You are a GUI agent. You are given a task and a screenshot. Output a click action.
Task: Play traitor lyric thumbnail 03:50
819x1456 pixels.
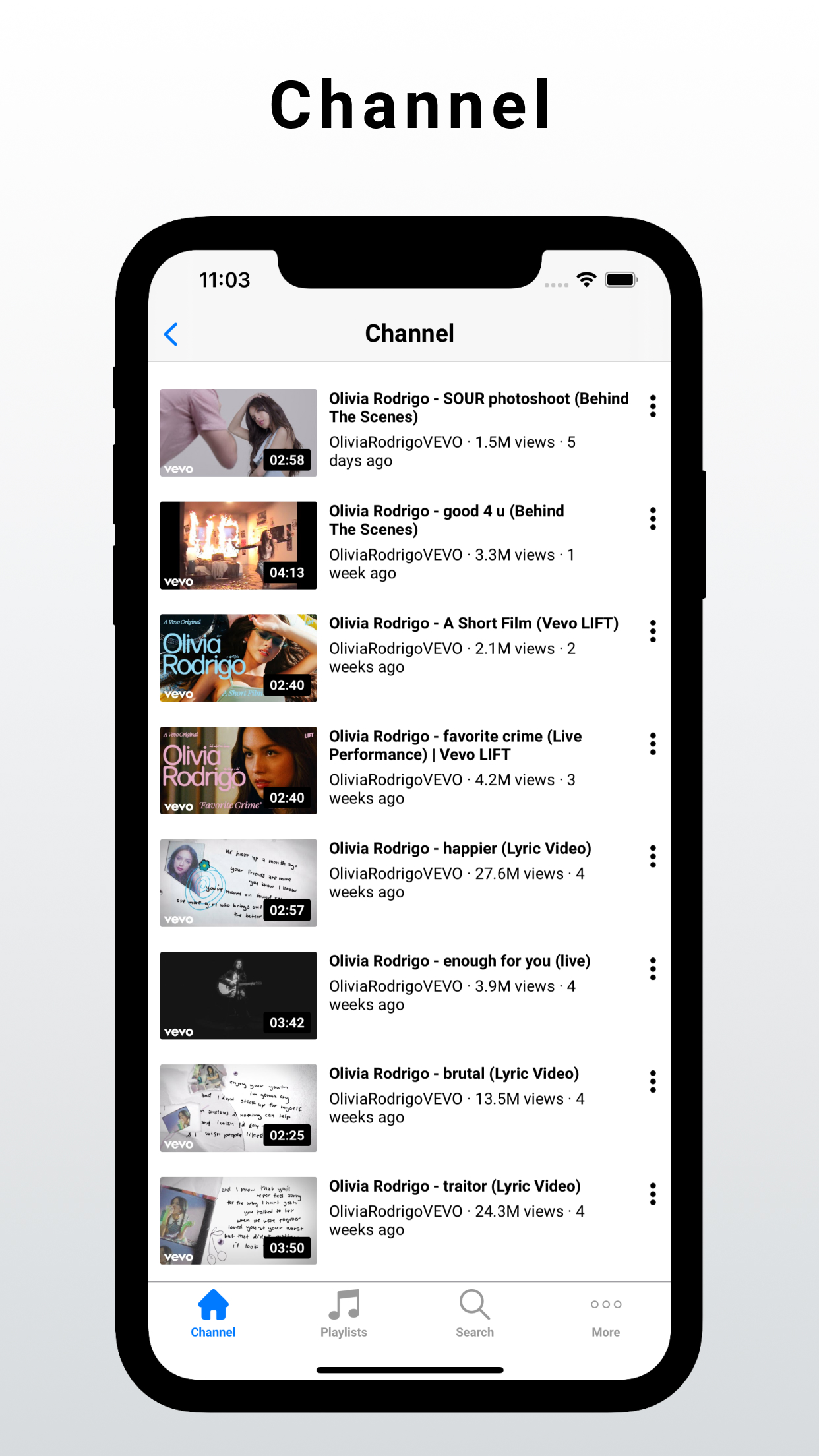[x=238, y=1221]
